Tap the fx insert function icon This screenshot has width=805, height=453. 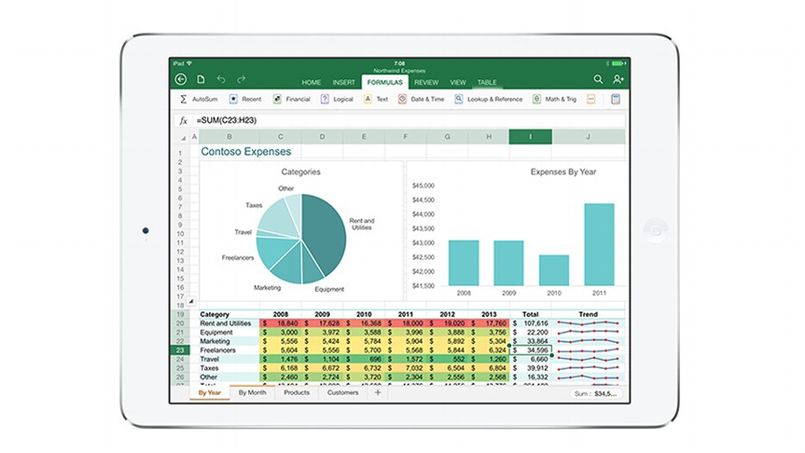[x=183, y=120]
